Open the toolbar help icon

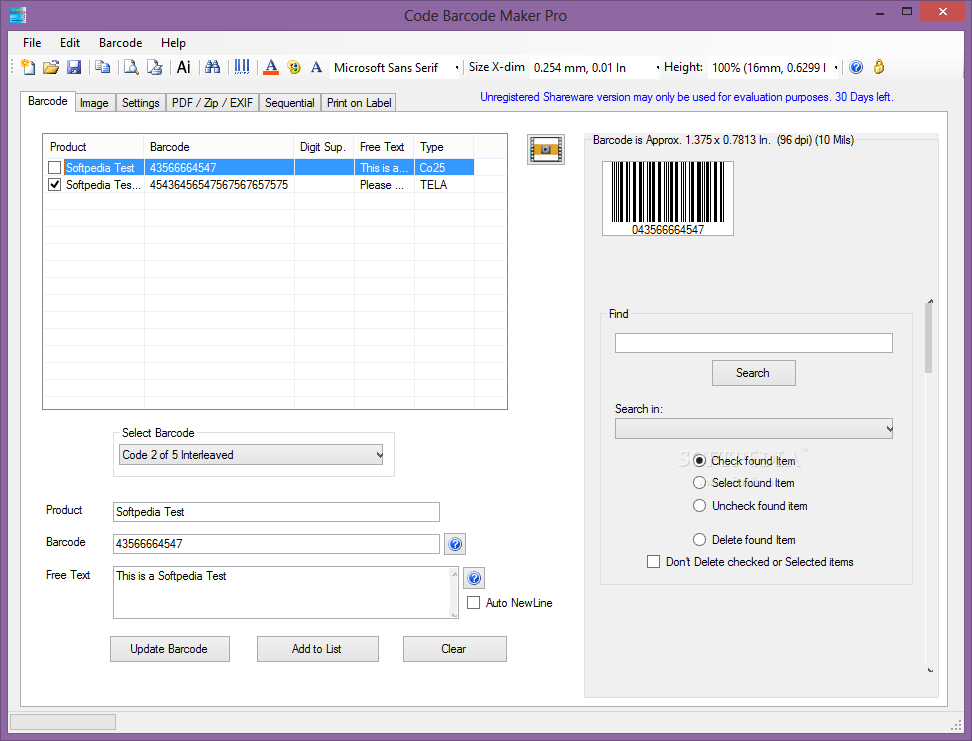pos(856,67)
